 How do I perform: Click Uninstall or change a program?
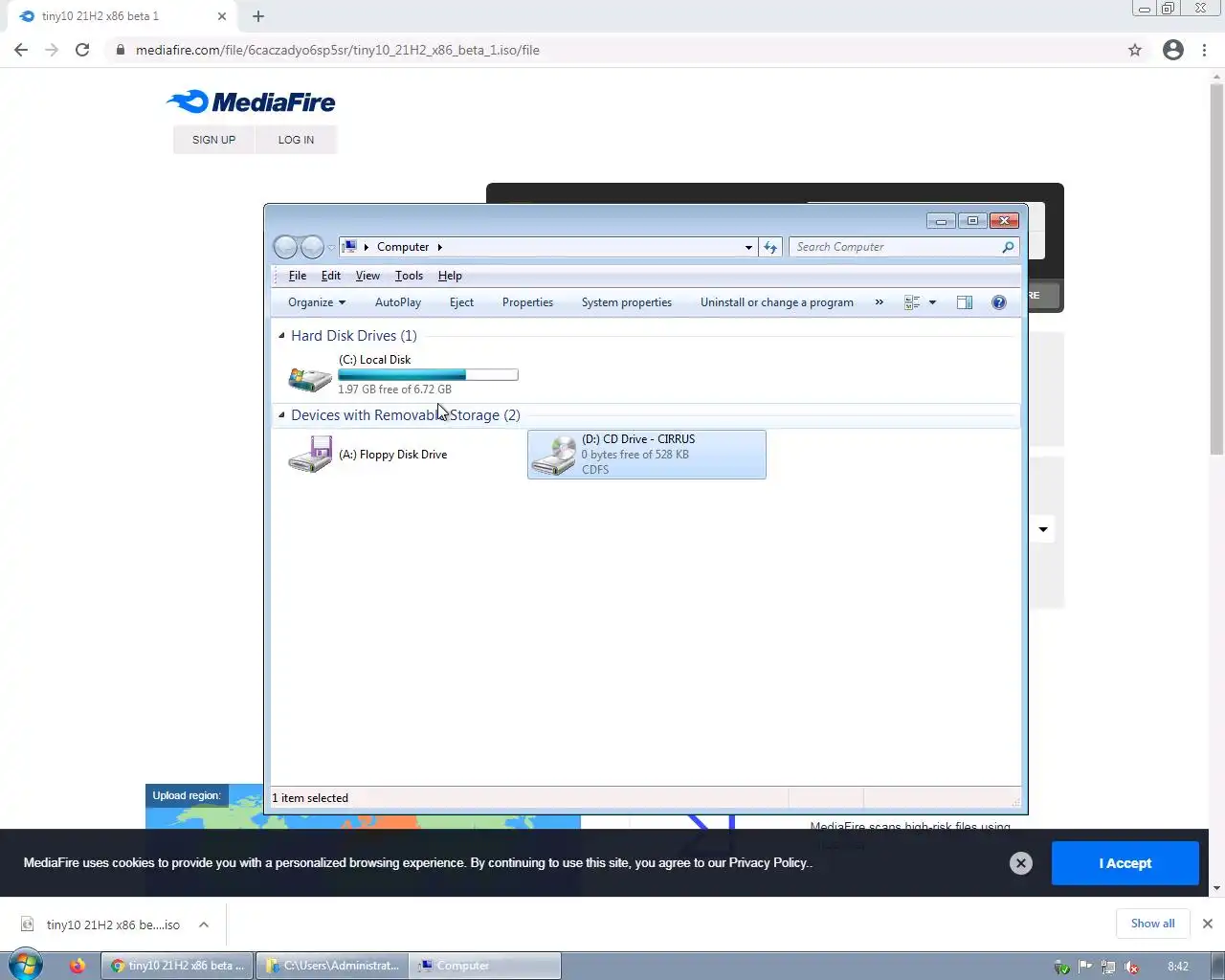tap(777, 302)
